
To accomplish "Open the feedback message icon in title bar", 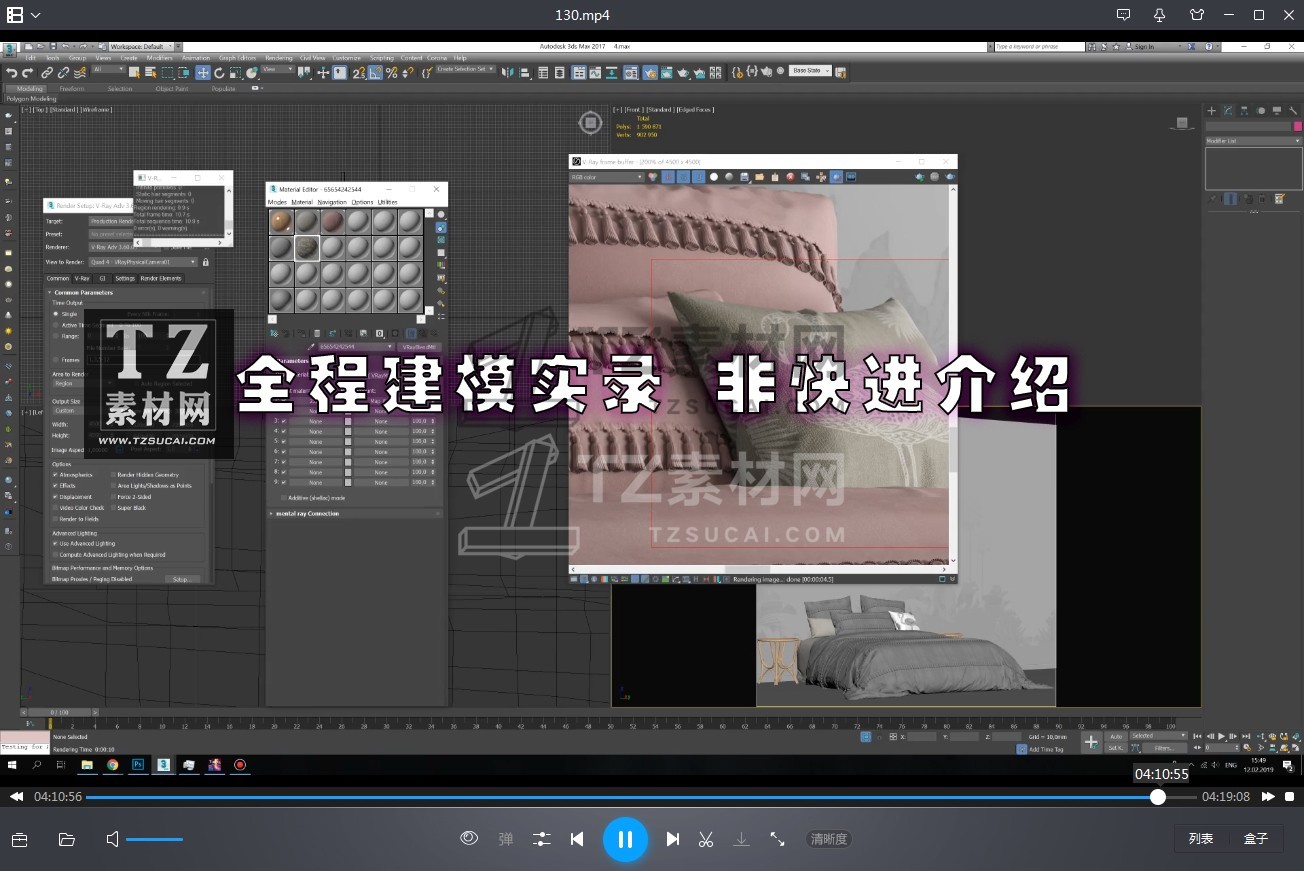I will 1123,15.
